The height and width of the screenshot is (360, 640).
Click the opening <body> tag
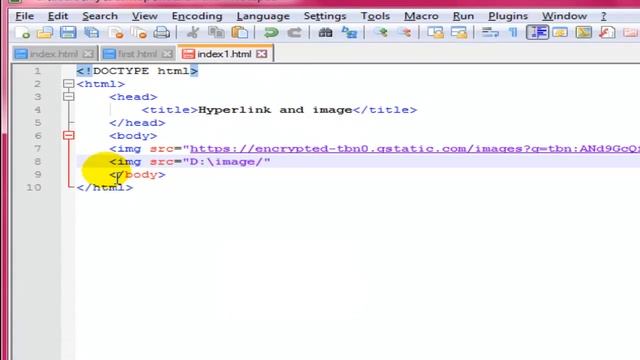(133, 136)
